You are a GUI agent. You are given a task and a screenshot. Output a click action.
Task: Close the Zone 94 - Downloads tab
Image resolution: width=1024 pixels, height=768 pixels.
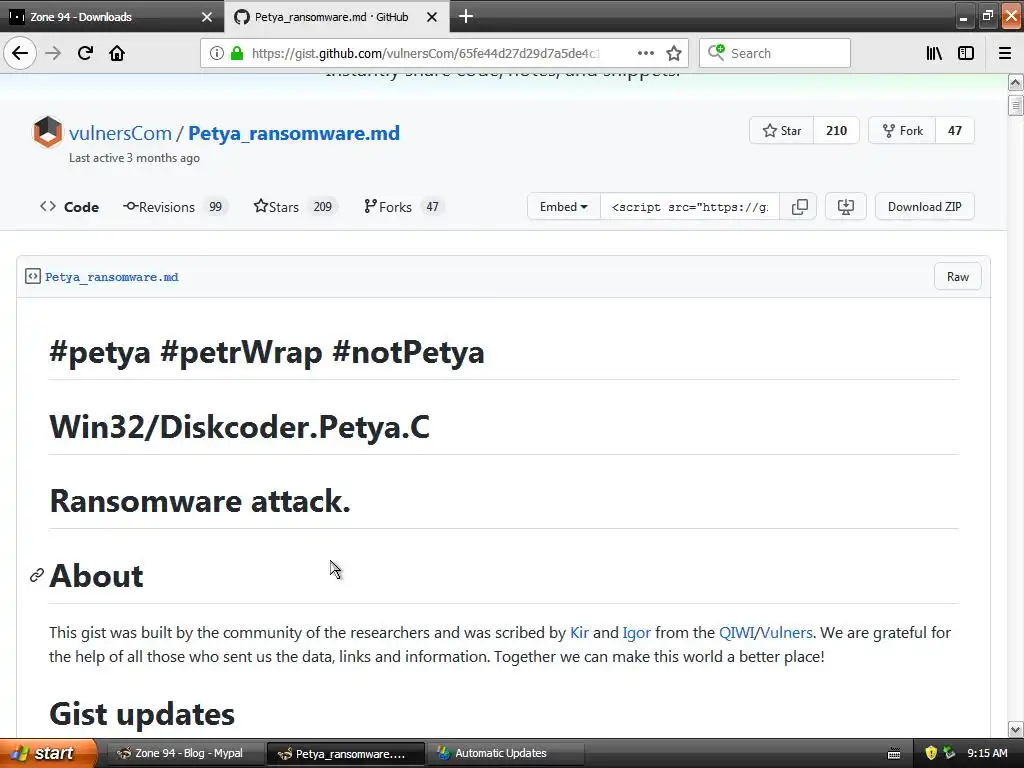coord(207,17)
